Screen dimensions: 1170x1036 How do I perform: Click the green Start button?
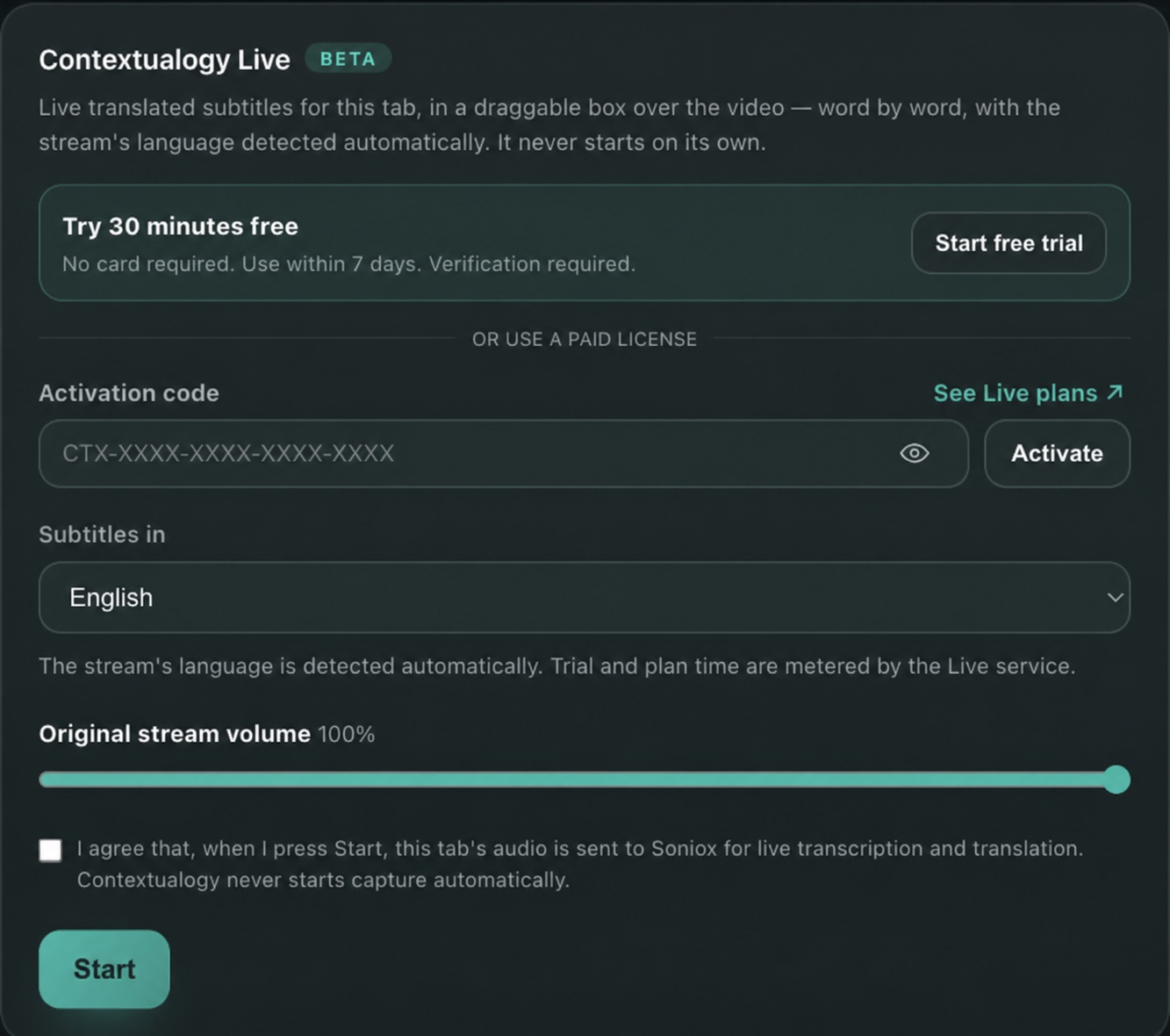104,969
